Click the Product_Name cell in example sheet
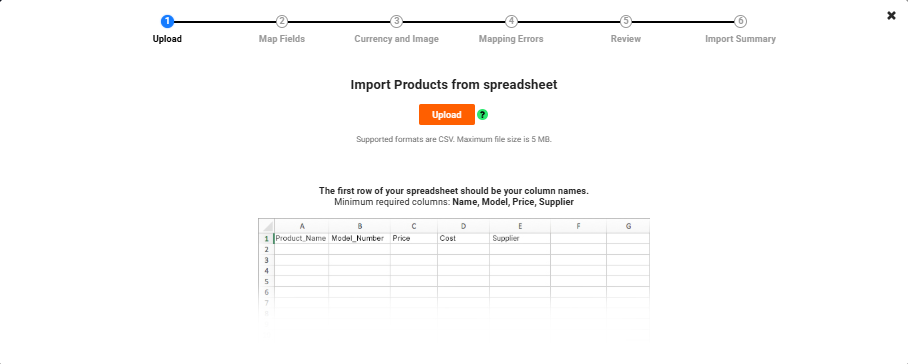 [301, 238]
